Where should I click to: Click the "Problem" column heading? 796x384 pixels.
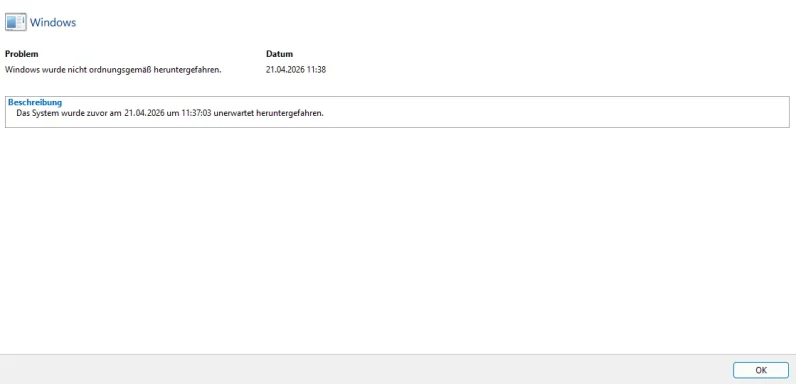click(22, 54)
